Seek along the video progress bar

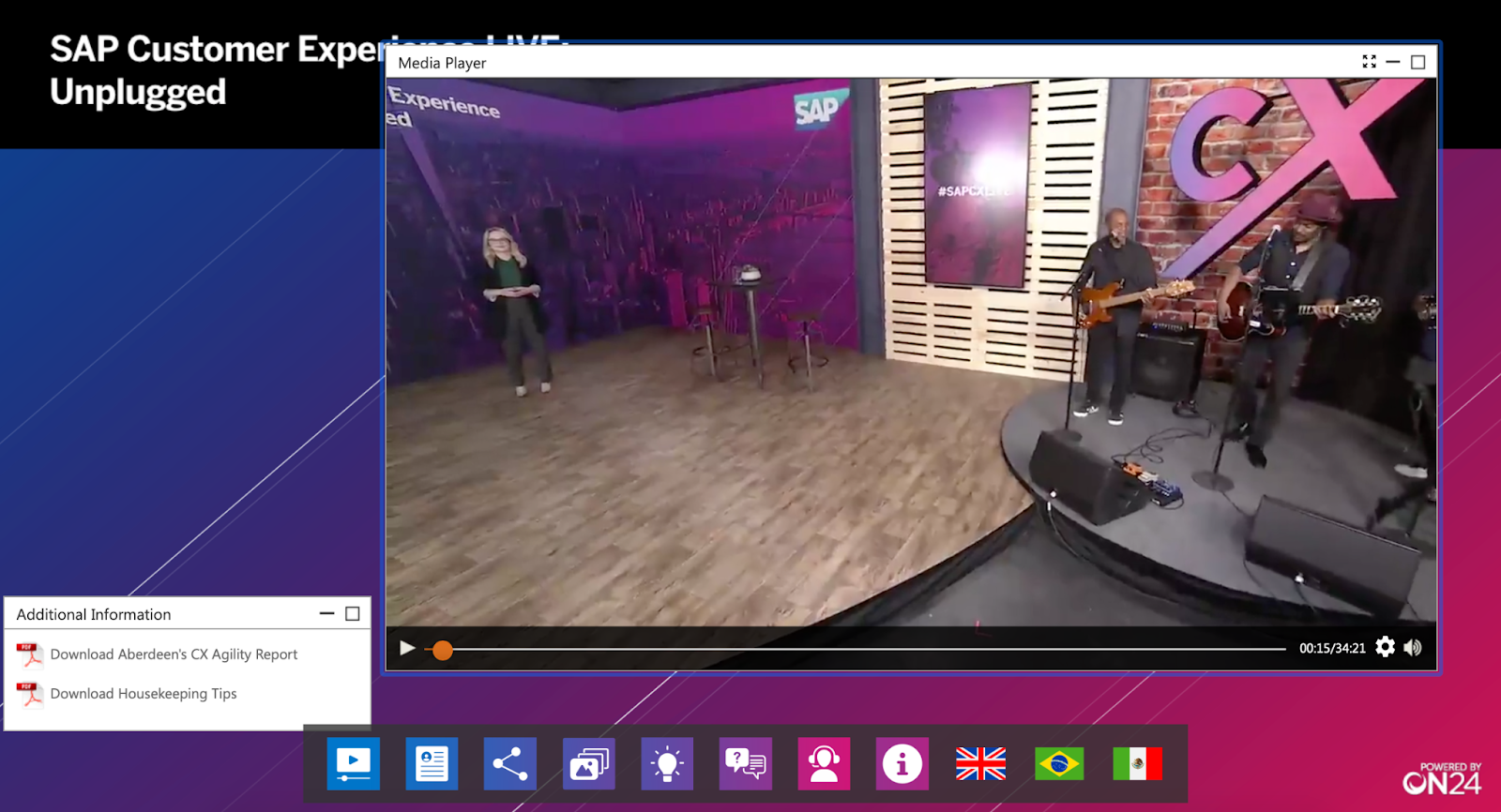(x=855, y=649)
